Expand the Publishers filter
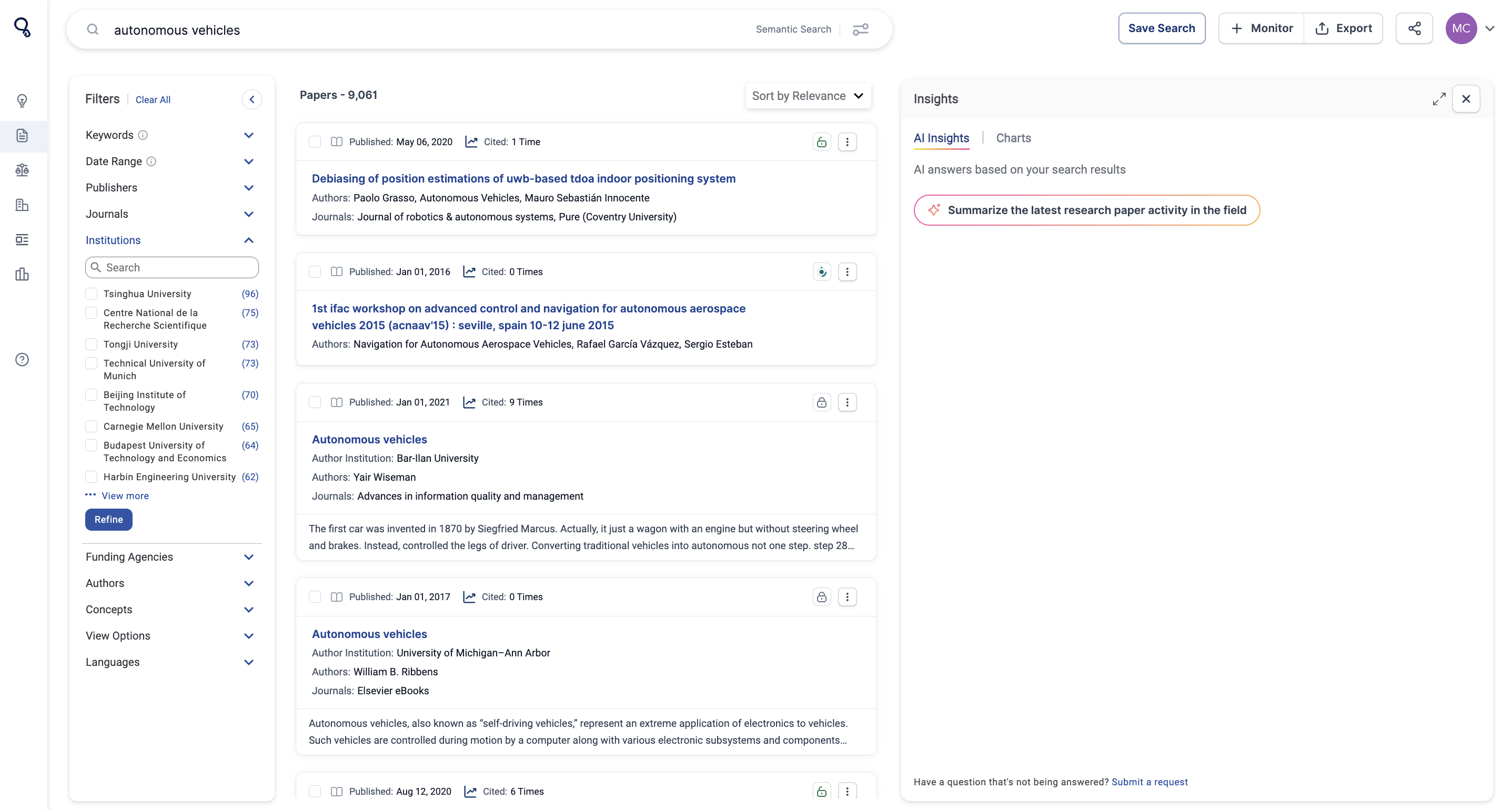Viewport: 1512px width, 810px height. click(x=249, y=188)
